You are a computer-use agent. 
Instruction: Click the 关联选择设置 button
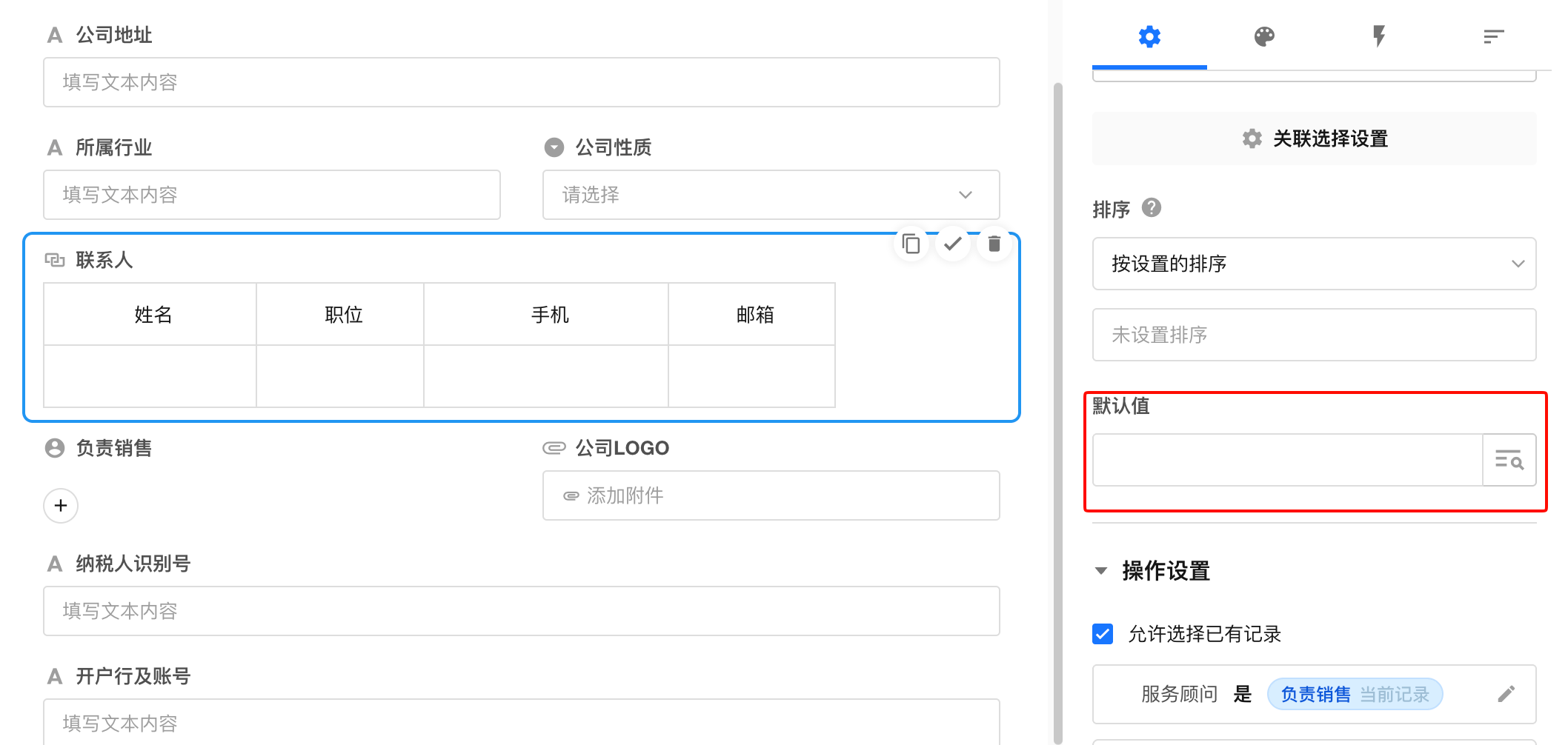tap(1314, 138)
